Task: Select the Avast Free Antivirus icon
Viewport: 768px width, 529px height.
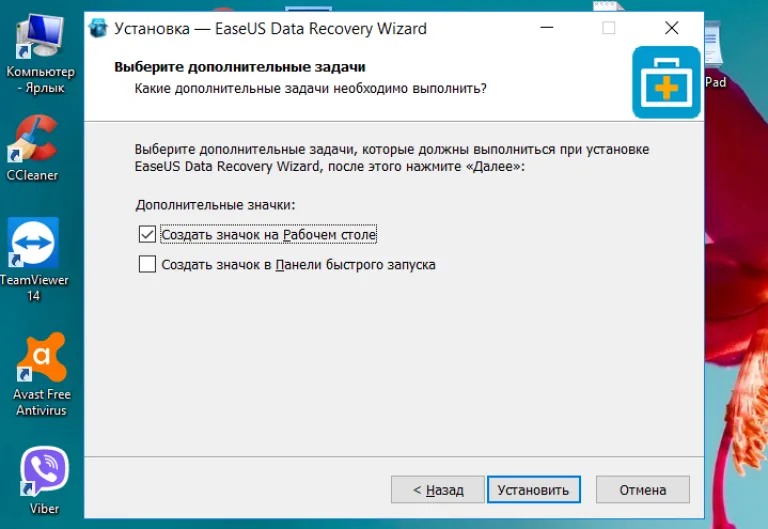Action: pos(42,374)
